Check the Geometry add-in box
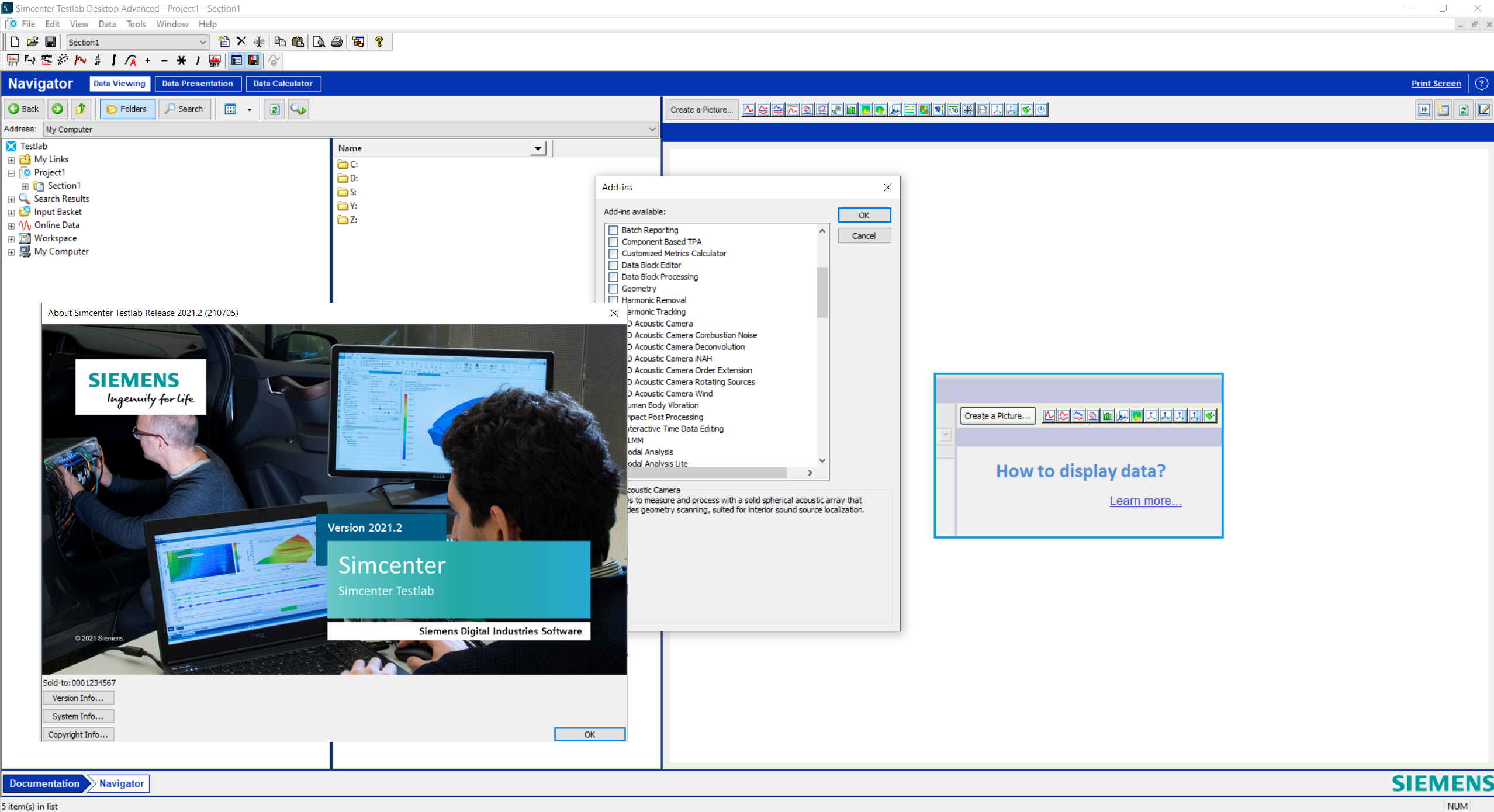This screenshot has width=1494, height=812. coord(613,289)
